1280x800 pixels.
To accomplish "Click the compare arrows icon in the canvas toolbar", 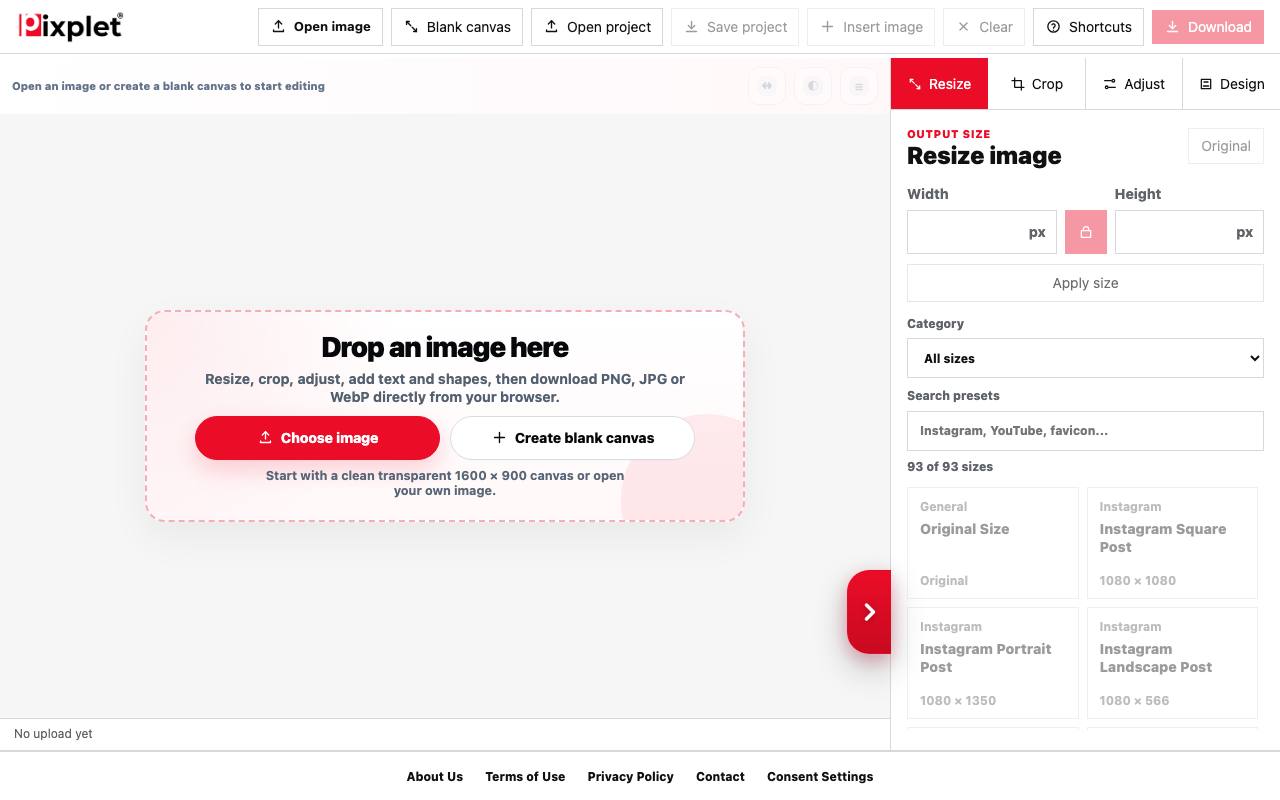I will coord(767,86).
